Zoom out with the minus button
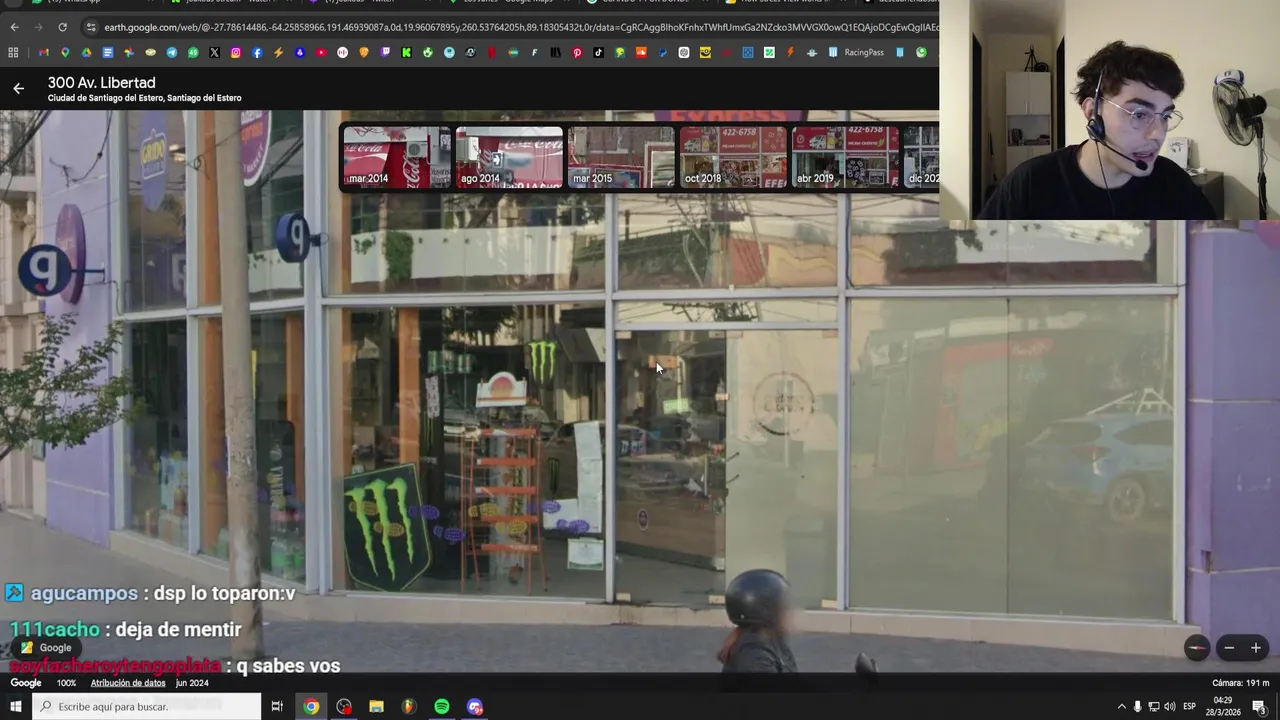Viewport: 1280px width, 720px height. tap(1229, 648)
